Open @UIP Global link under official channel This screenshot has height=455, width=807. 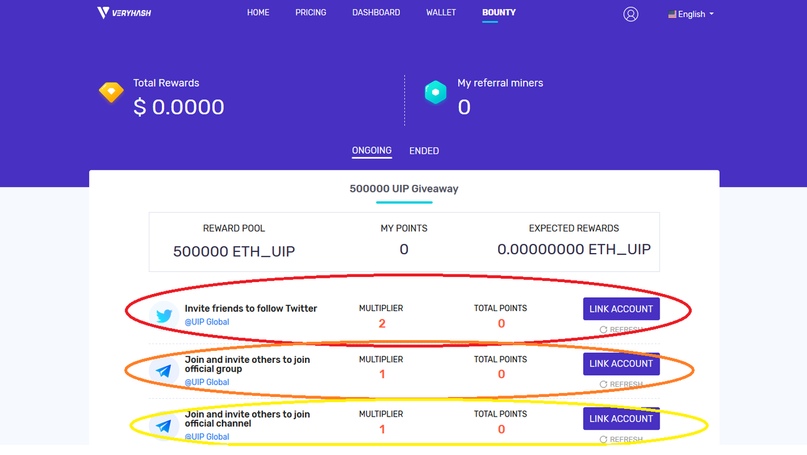pyautogui.click(x=207, y=436)
